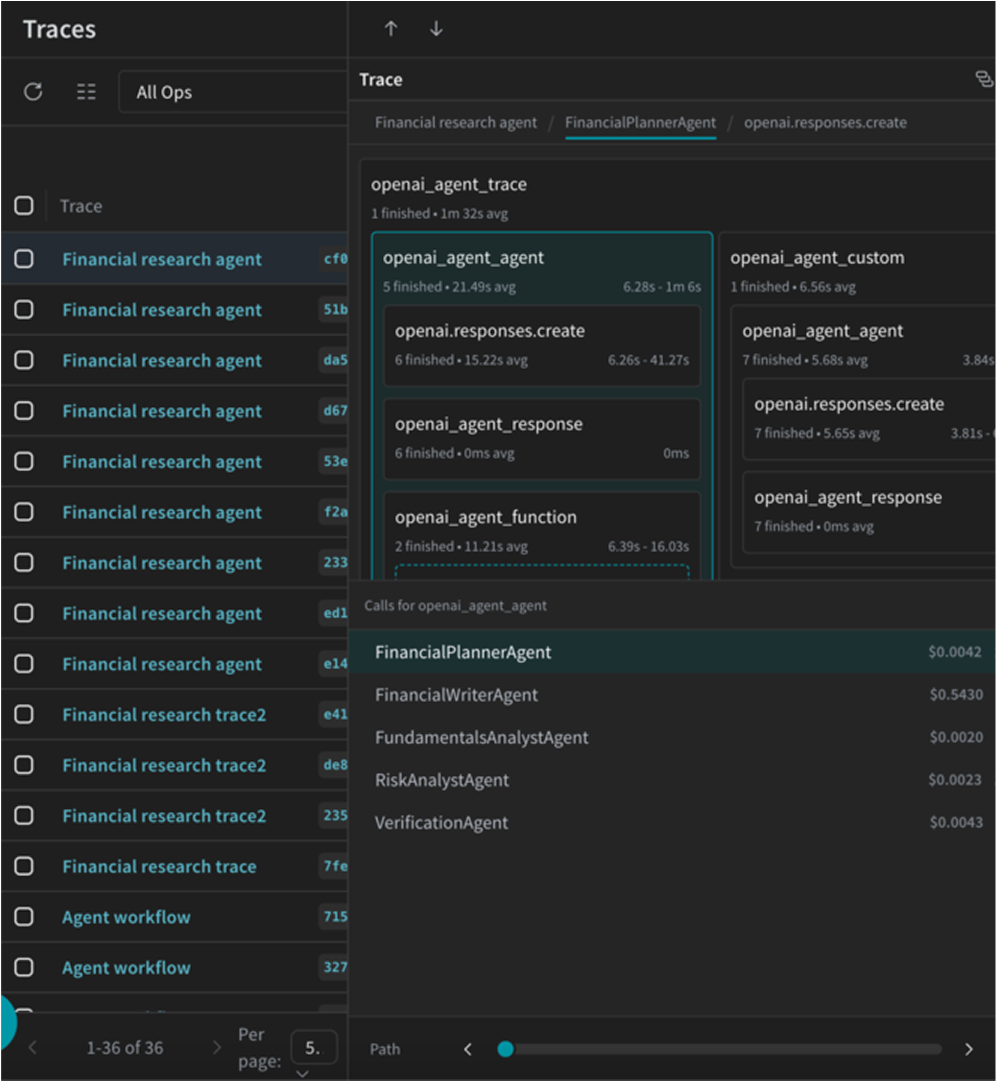Check the box for trace f2a

24,512
